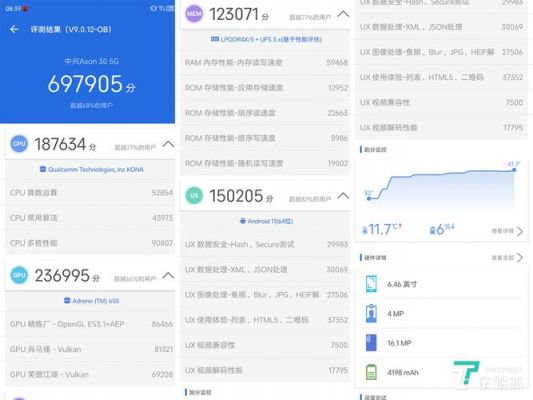The width and height of the screenshot is (533, 400).
Task: Click the 深度测试 section heading
Action: click(x=375, y=397)
